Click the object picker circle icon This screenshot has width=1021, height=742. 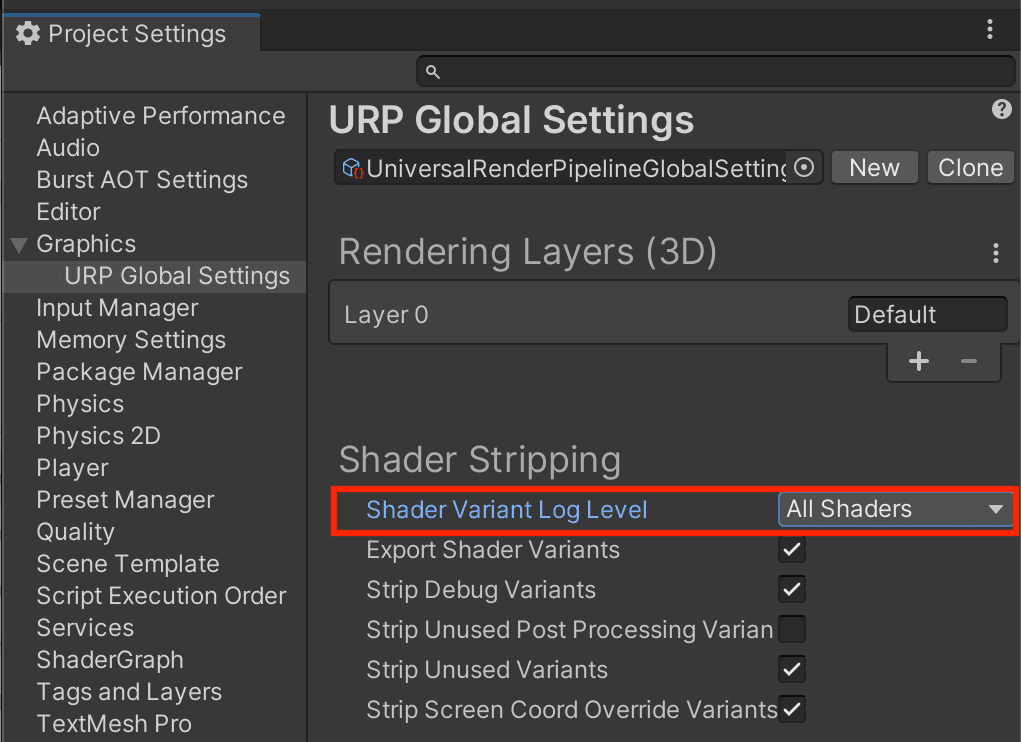(804, 168)
